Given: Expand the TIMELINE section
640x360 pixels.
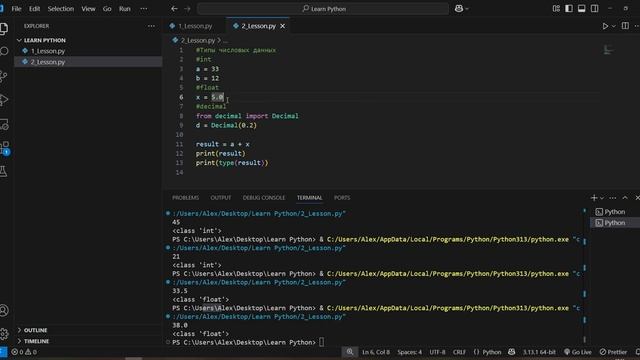Looking at the screenshot, I should click(x=36, y=341).
